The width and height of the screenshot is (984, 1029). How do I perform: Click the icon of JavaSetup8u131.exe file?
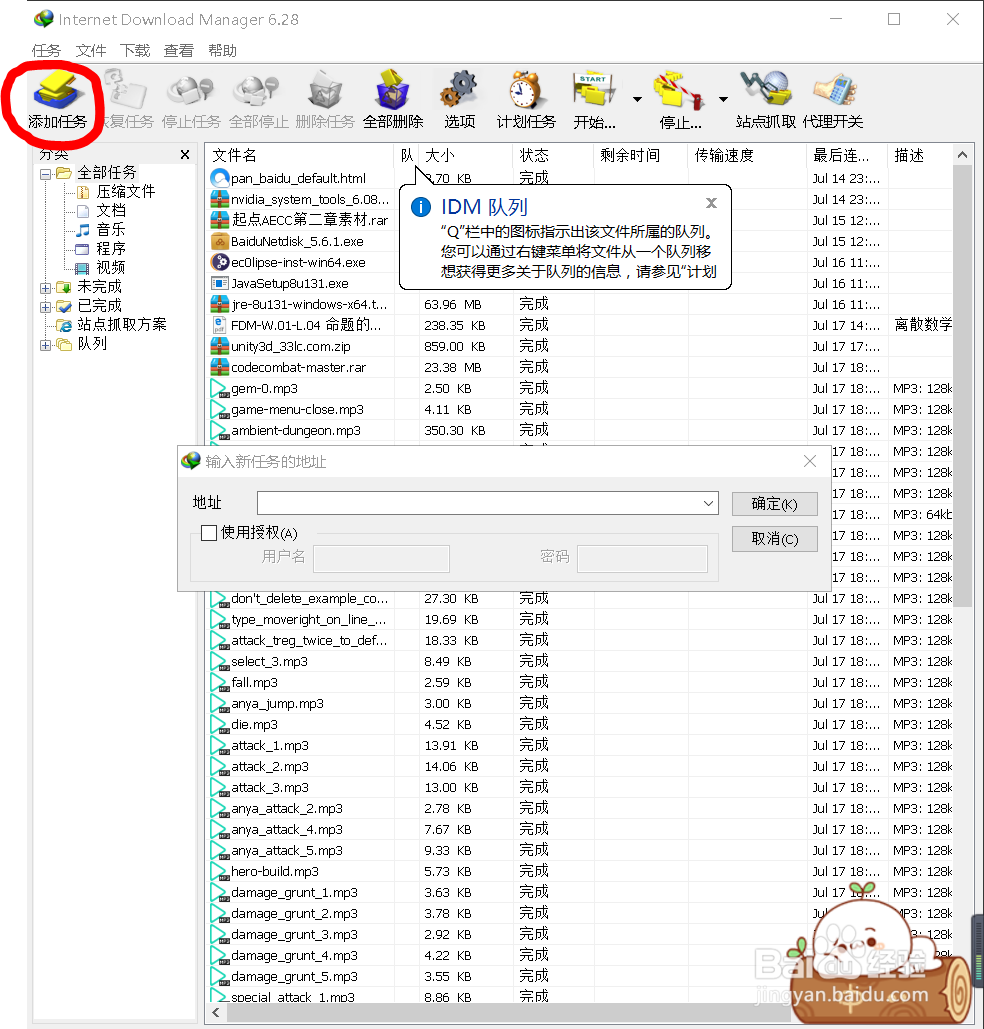pos(219,284)
